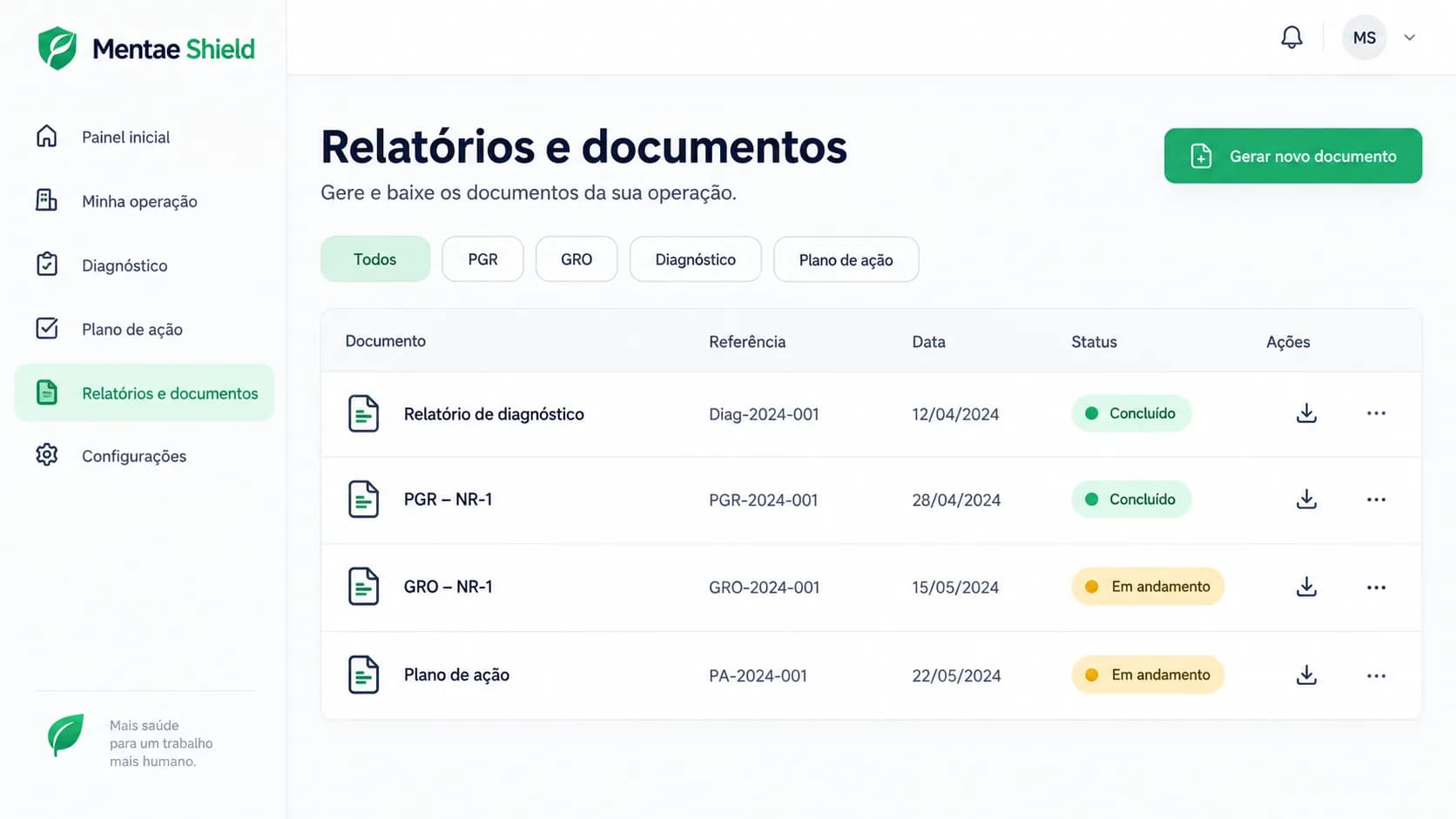Select Relatórios e documentos sidebar label
The width and height of the screenshot is (1456, 819).
(x=170, y=393)
